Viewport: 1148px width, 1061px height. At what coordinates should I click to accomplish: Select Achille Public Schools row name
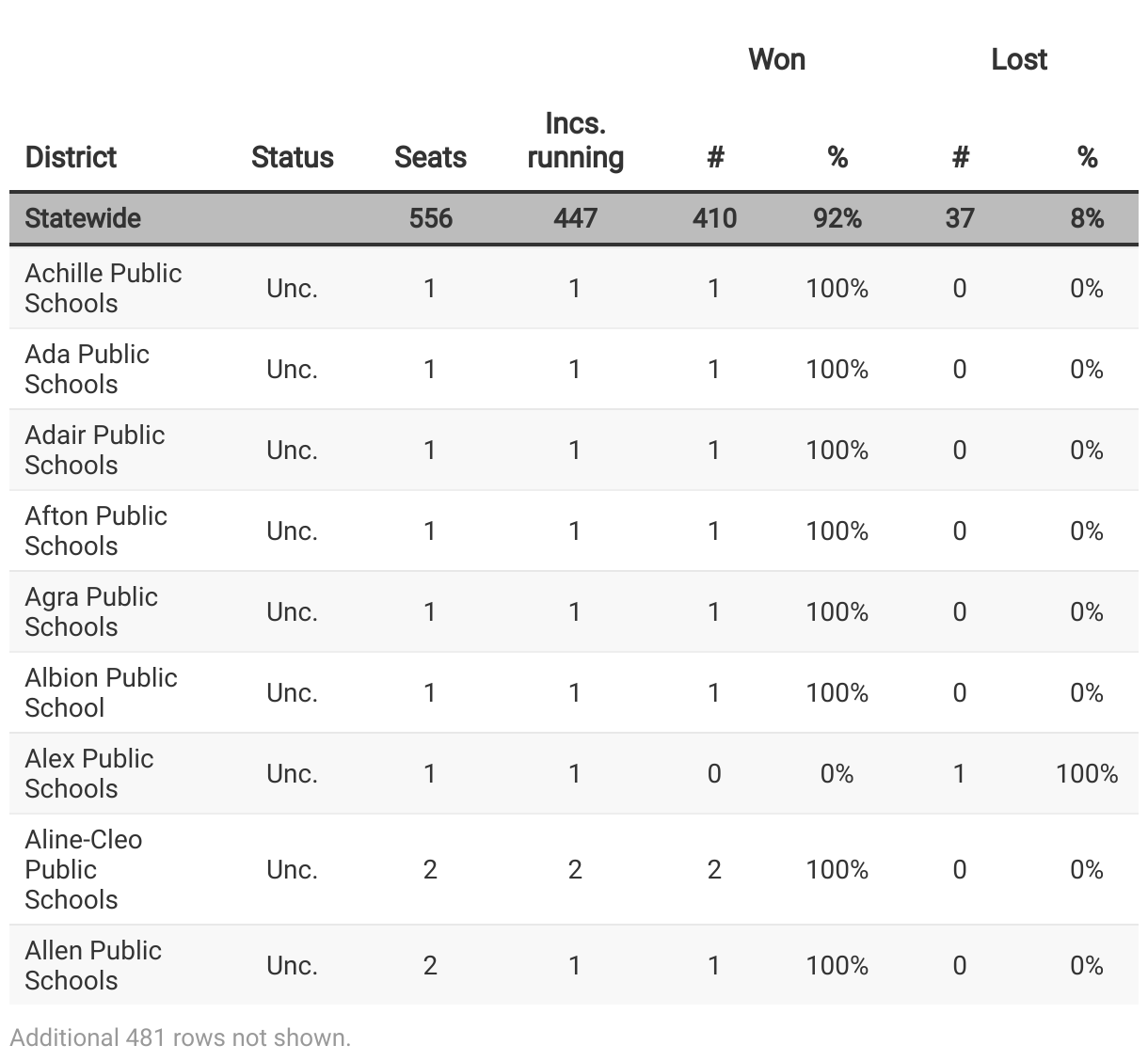pos(104,288)
